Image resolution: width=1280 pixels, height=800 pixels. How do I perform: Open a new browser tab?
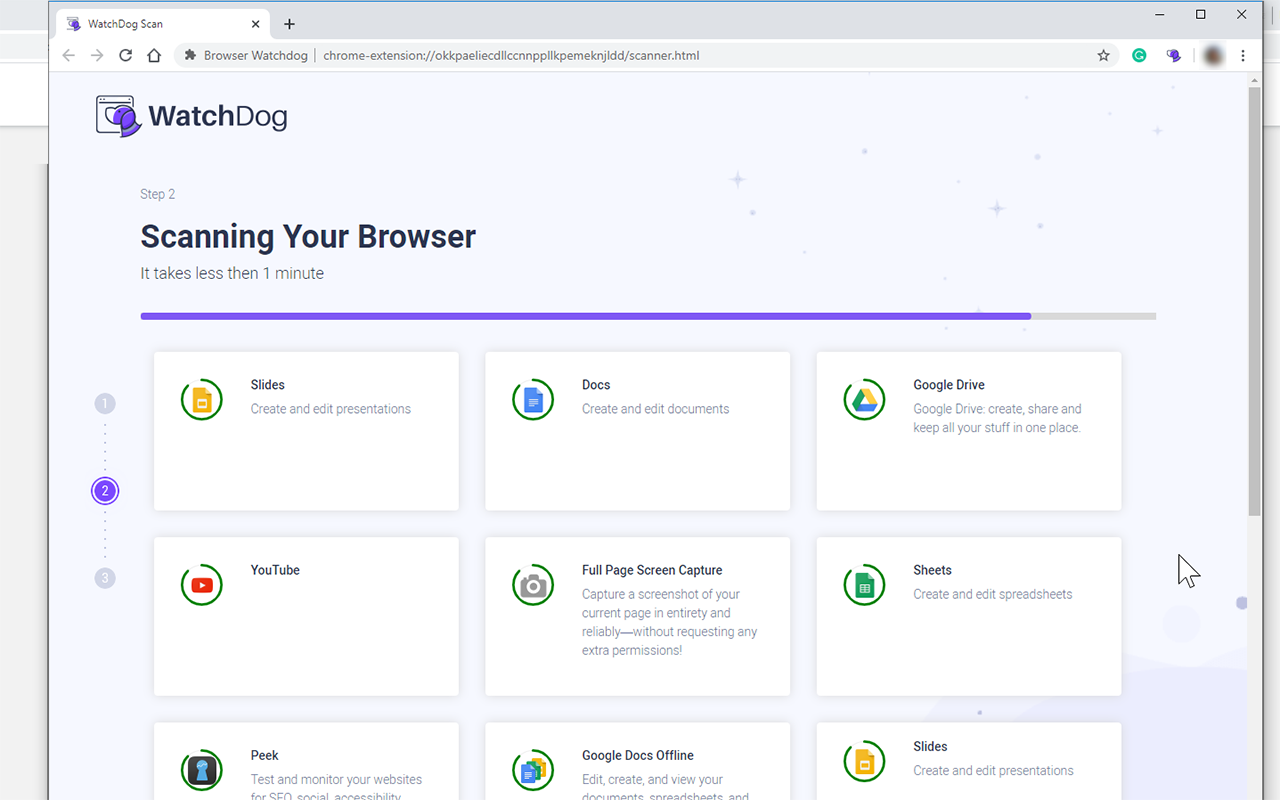pos(289,23)
